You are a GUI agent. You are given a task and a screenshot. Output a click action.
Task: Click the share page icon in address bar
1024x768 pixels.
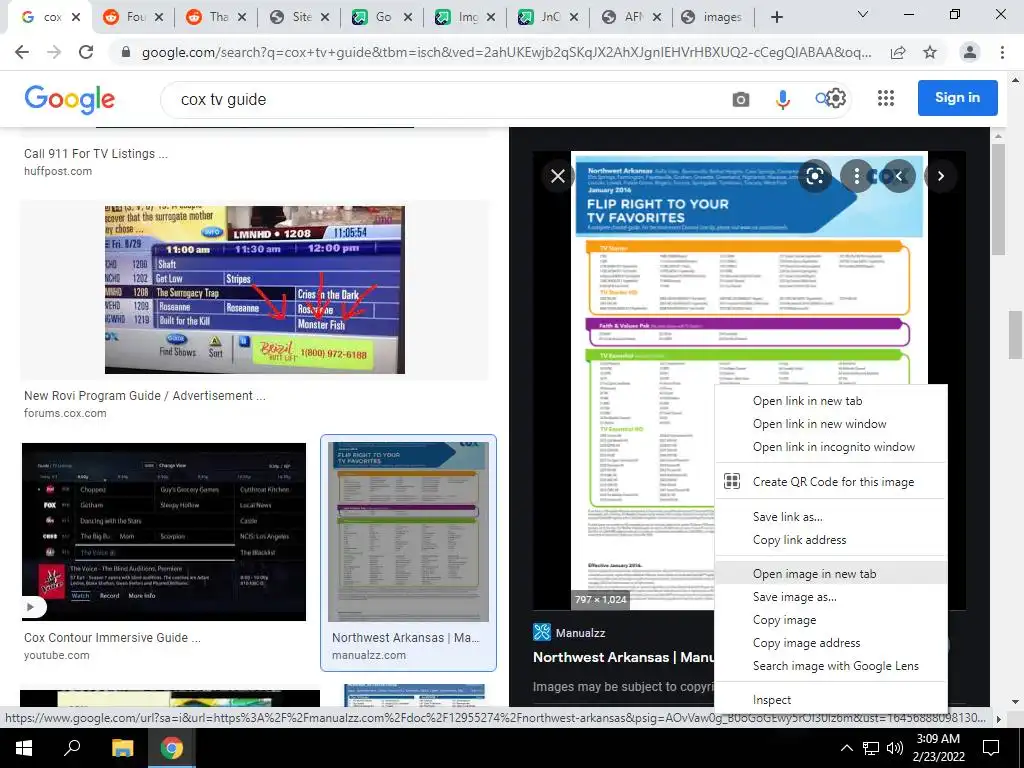(898, 53)
